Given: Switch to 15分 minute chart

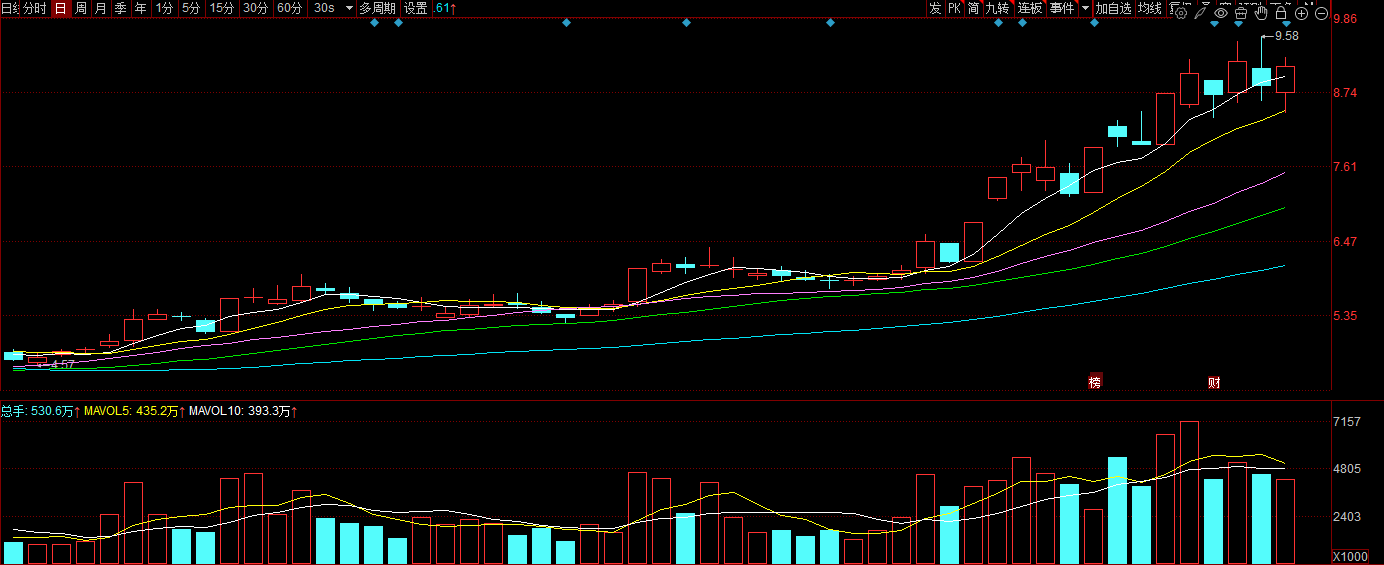Looking at the screenshot, I should click(x=222, y=8).
